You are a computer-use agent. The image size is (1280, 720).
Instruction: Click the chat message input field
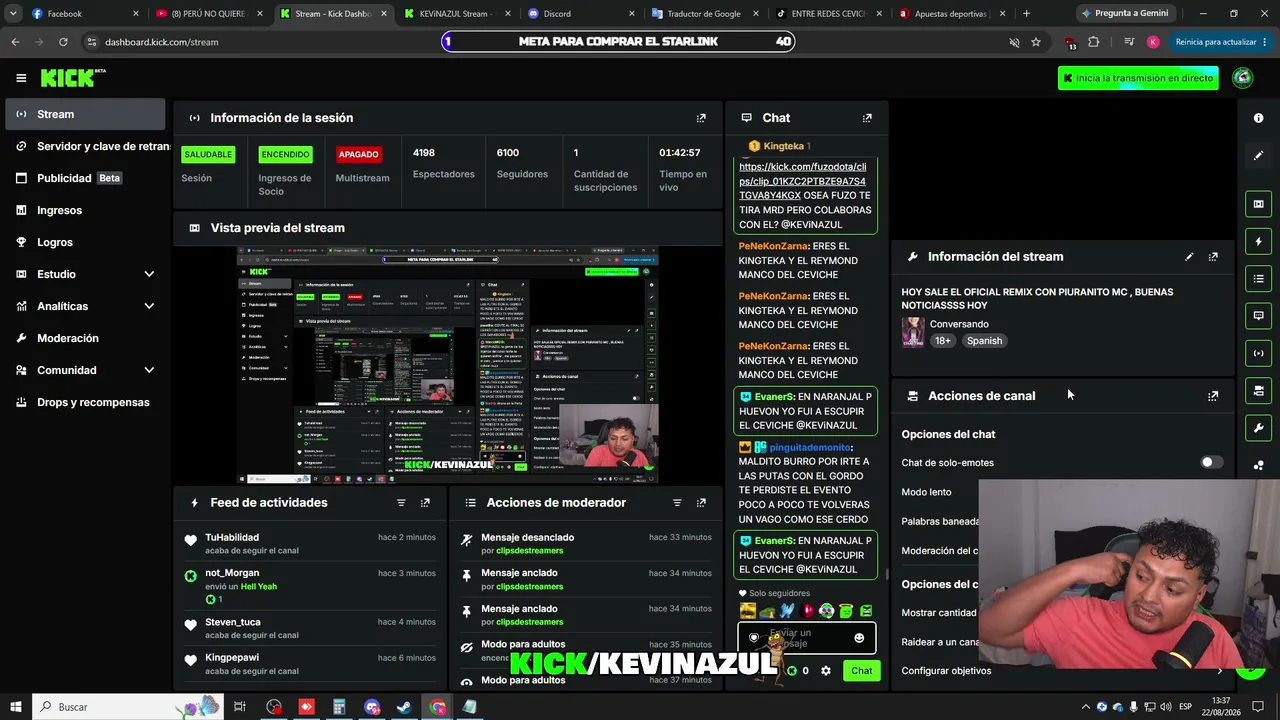806,638
